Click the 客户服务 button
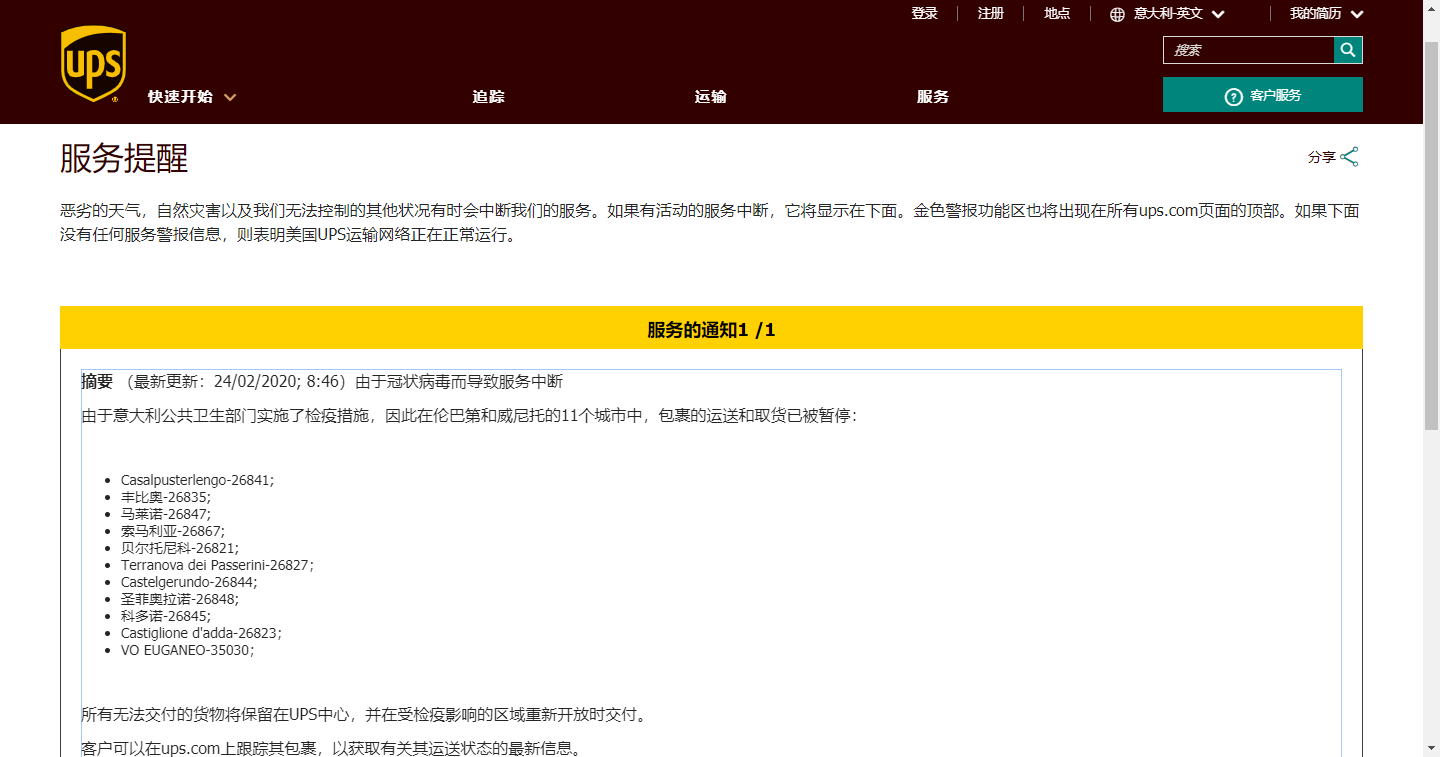This screenshot has width=1440, height=757. 1262,94
